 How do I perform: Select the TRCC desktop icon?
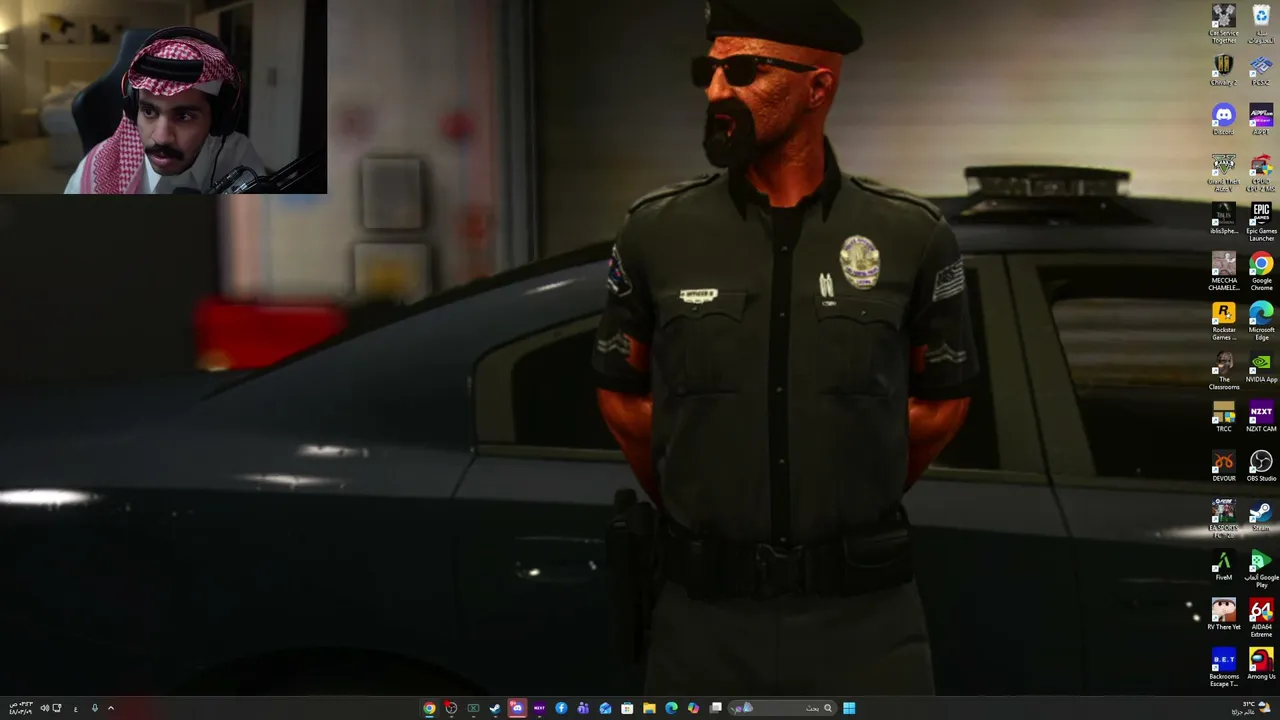[1224, 417]
